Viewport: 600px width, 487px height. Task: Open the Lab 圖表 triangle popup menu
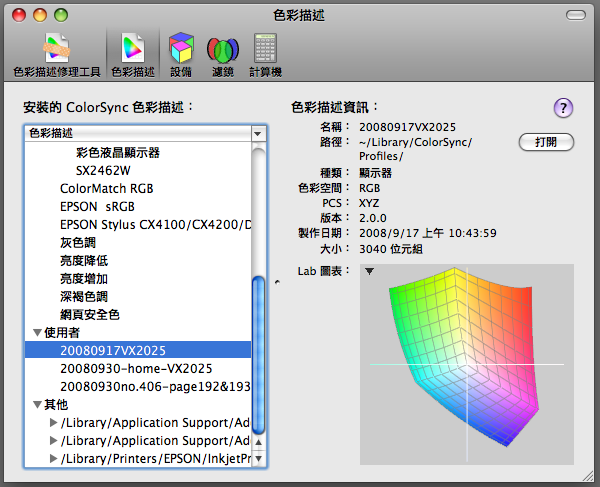click(369, 271)
